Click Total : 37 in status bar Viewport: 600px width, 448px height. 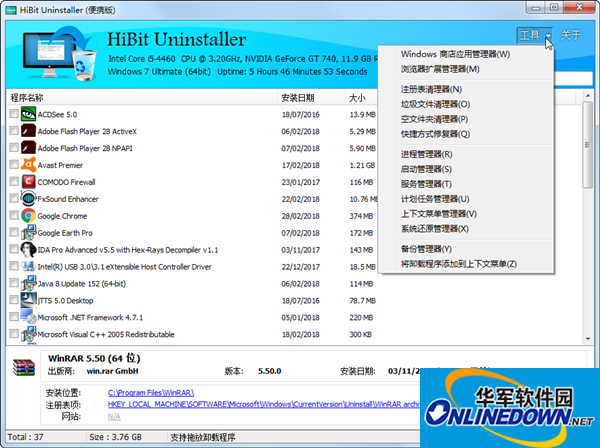[25, 437]
